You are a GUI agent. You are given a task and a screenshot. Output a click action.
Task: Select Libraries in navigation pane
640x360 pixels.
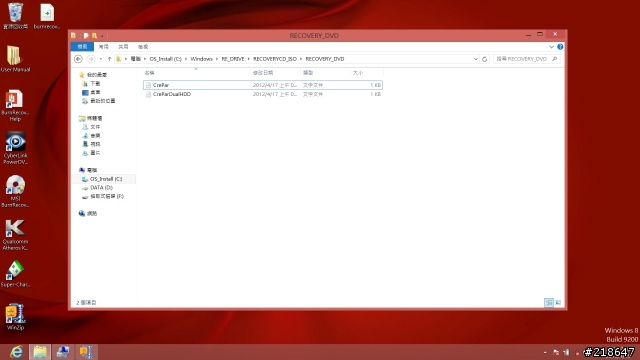[91, 118]
